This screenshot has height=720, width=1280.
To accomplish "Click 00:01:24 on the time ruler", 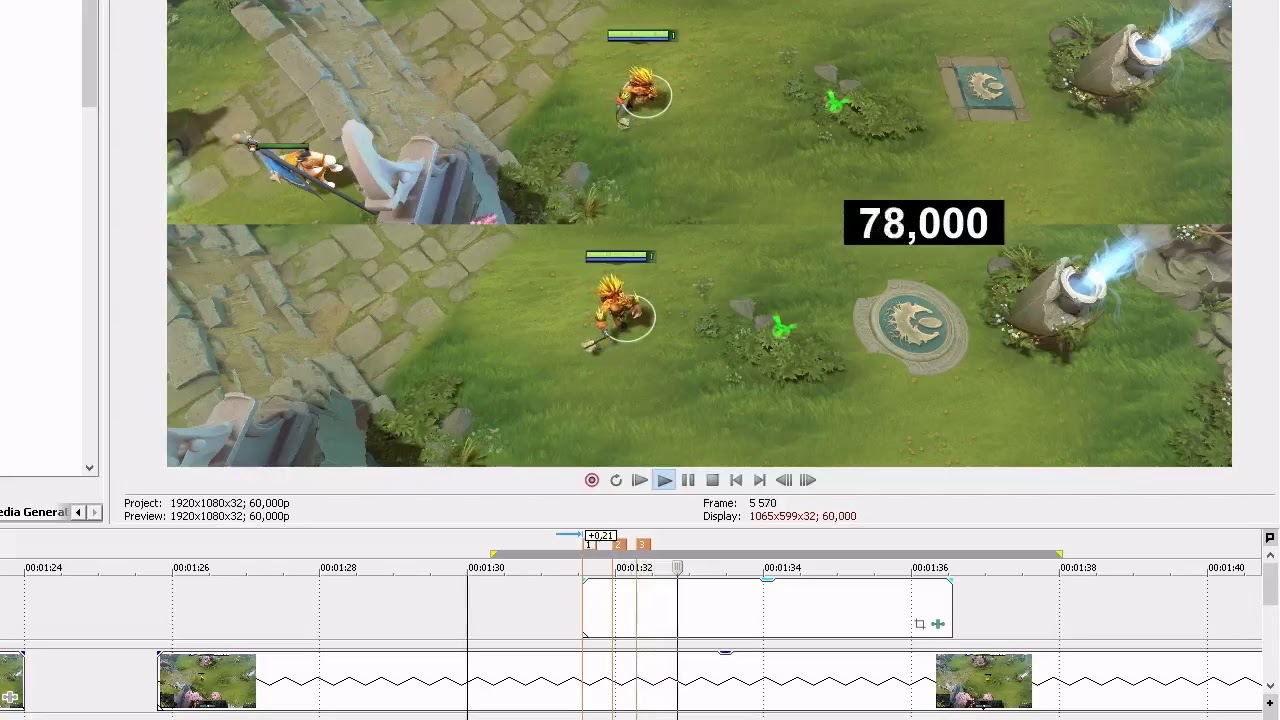I will (44, 568).
